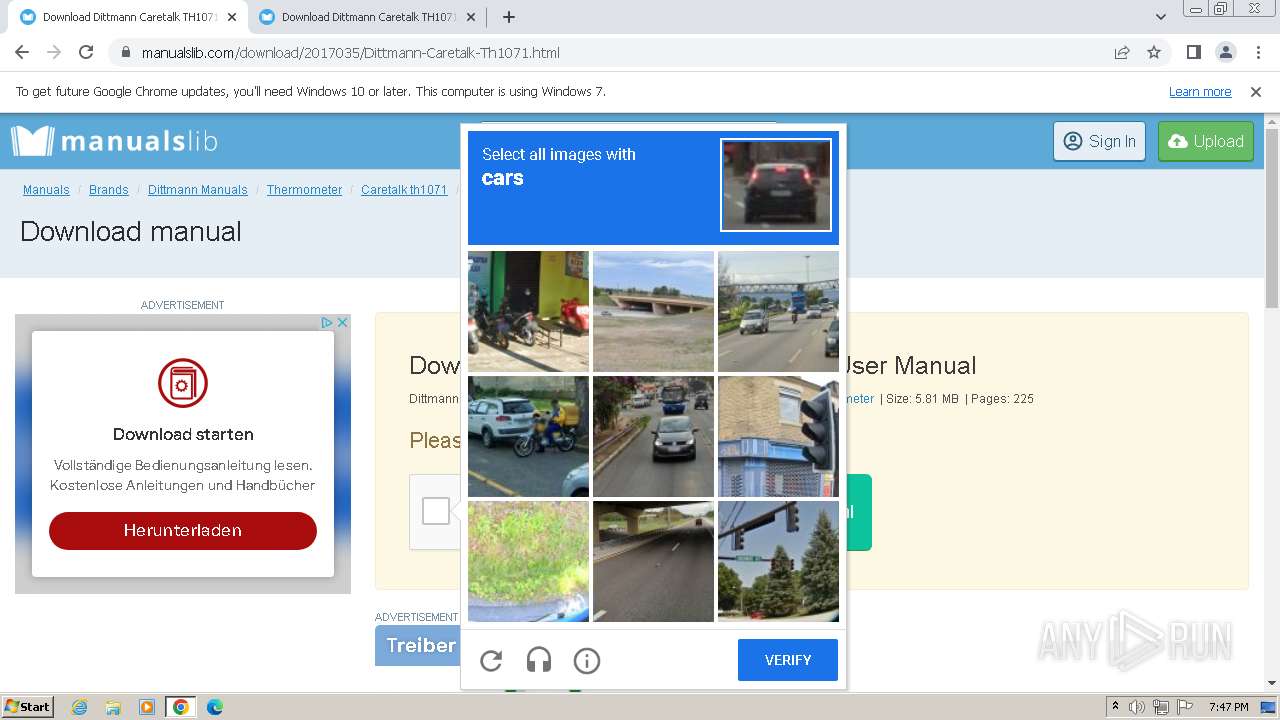The width and height of the screenshot is (1280, 720).
Task: Open Caretalk th1071 breadcrumb link
Action: point(404,190)
